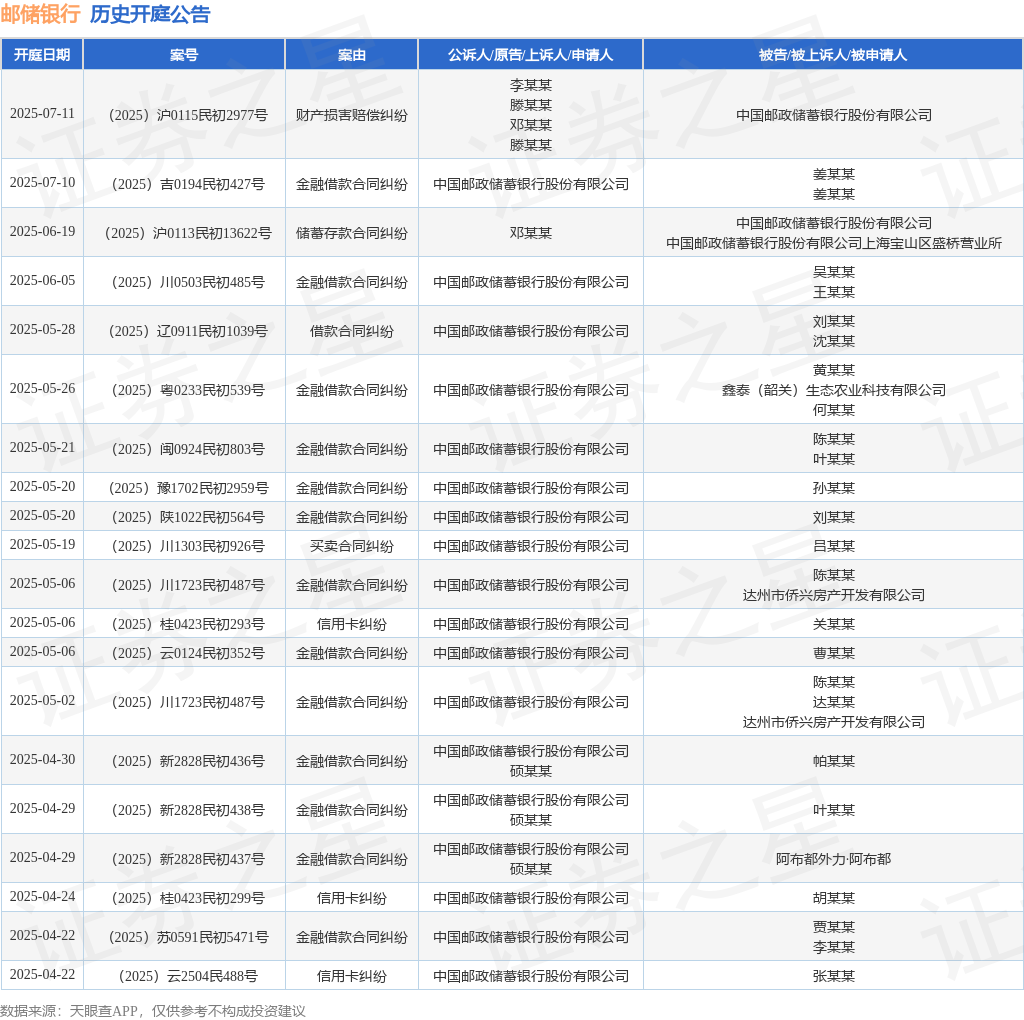1024x1020 pixels.
Task: Click defendant 曹某某
Action: point(834,653)
